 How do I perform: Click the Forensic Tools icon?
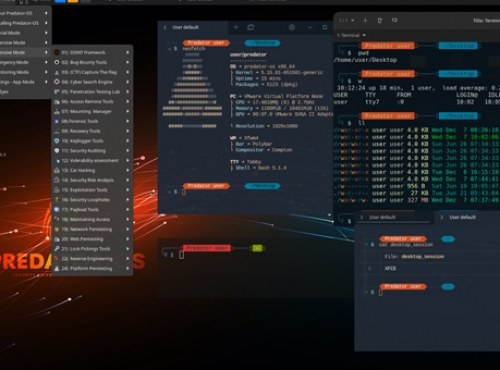(x=57, y=121)
